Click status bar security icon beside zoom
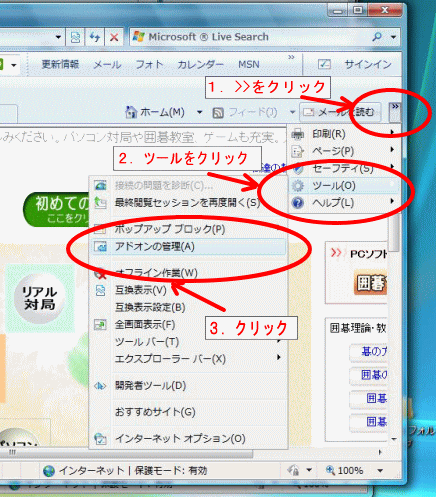Viewport: 436px width, 497px height. 294,470
